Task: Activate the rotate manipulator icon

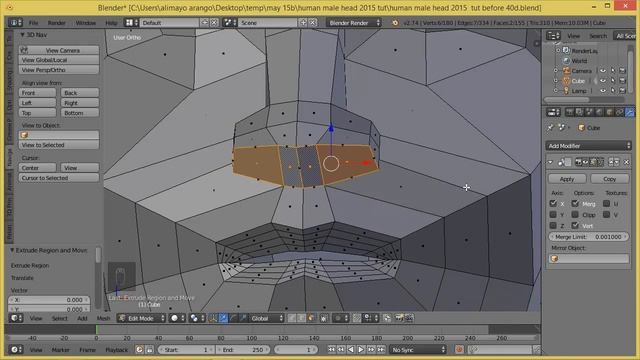Action: tap(233, 318)
